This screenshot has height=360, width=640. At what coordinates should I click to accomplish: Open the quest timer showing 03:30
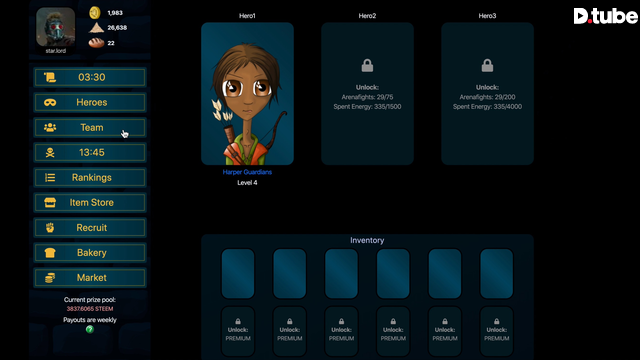click(90, 77)
